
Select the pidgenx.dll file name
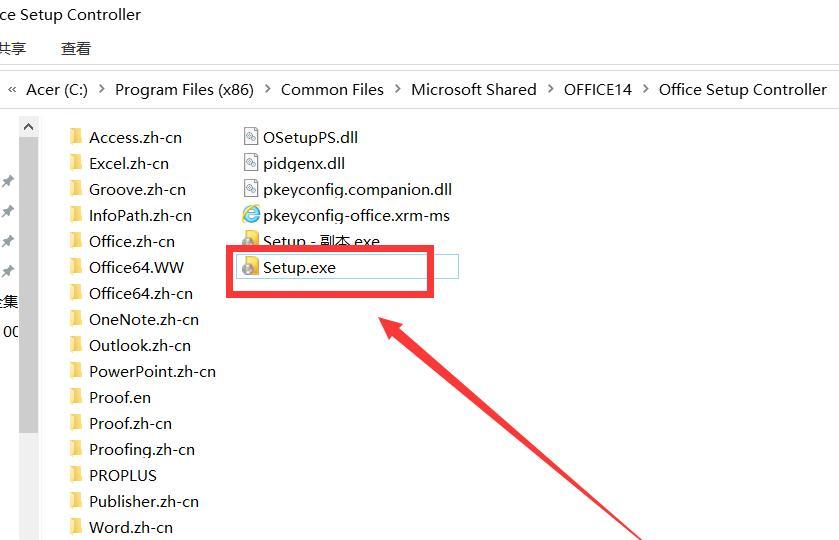pyautogui.click(x=304, y=163)
